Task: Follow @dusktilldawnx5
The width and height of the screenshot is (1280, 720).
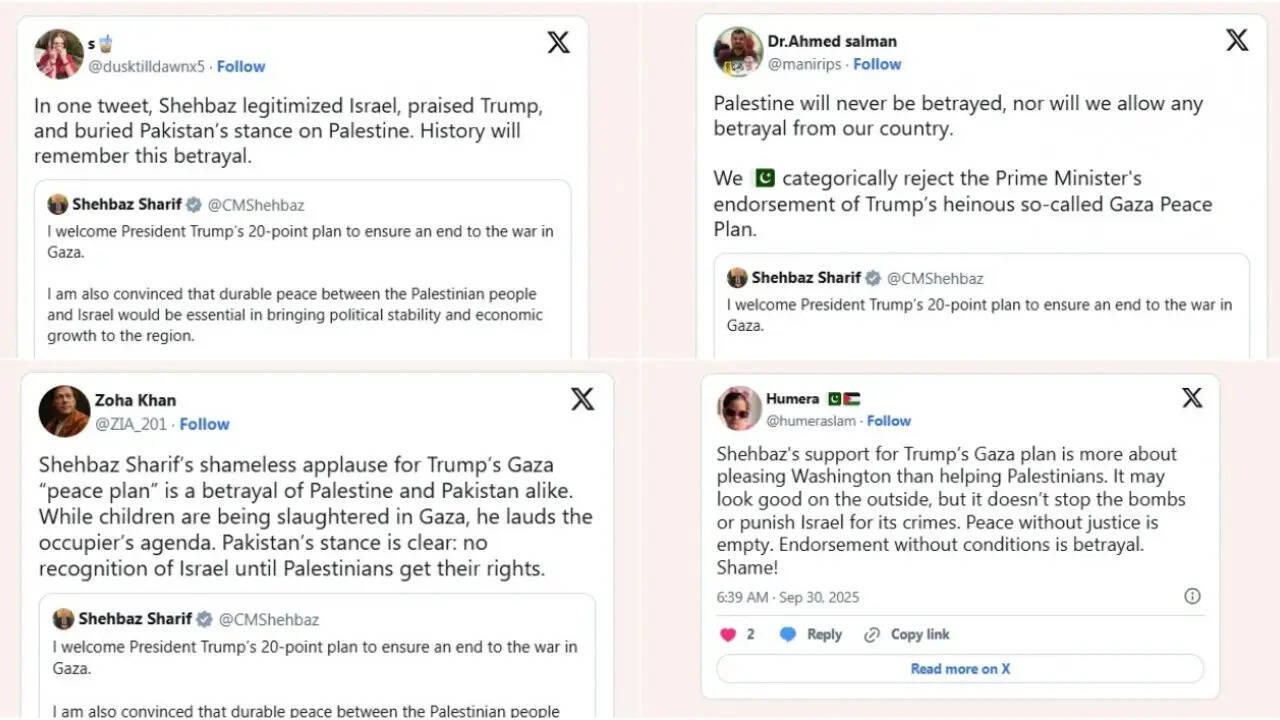Action: coord(241,66)
